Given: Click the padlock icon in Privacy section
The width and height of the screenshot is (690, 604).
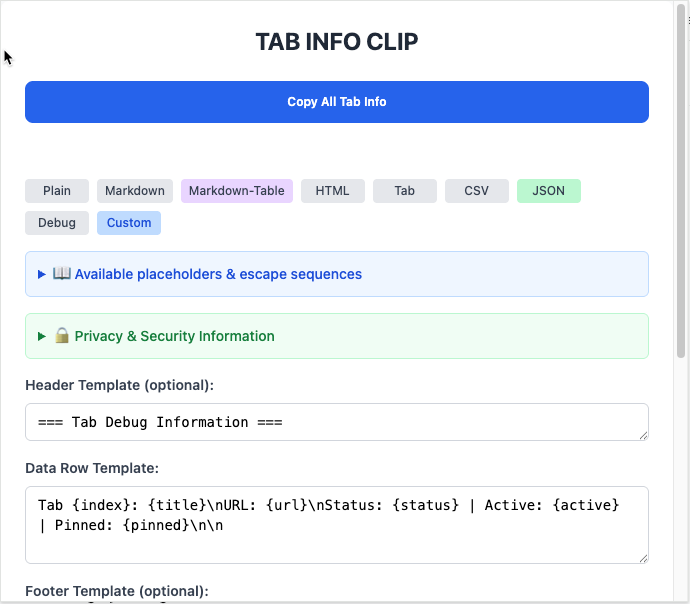Looking at the screenshot, I should 62,336.
